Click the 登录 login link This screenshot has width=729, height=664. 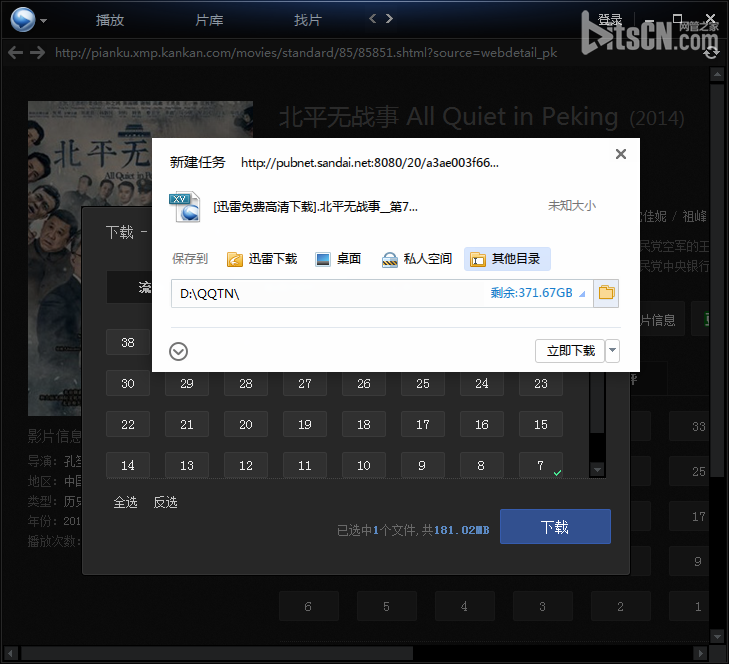(x=610, y=19)
